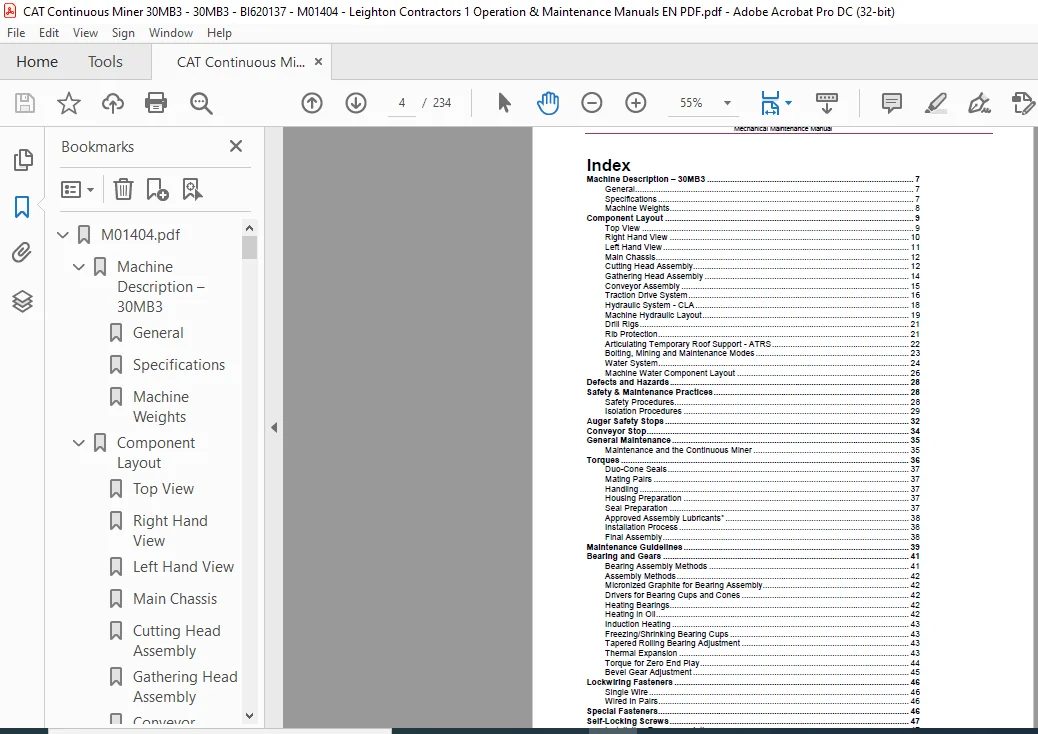Select the Highlight text tool

click(935, 103)
